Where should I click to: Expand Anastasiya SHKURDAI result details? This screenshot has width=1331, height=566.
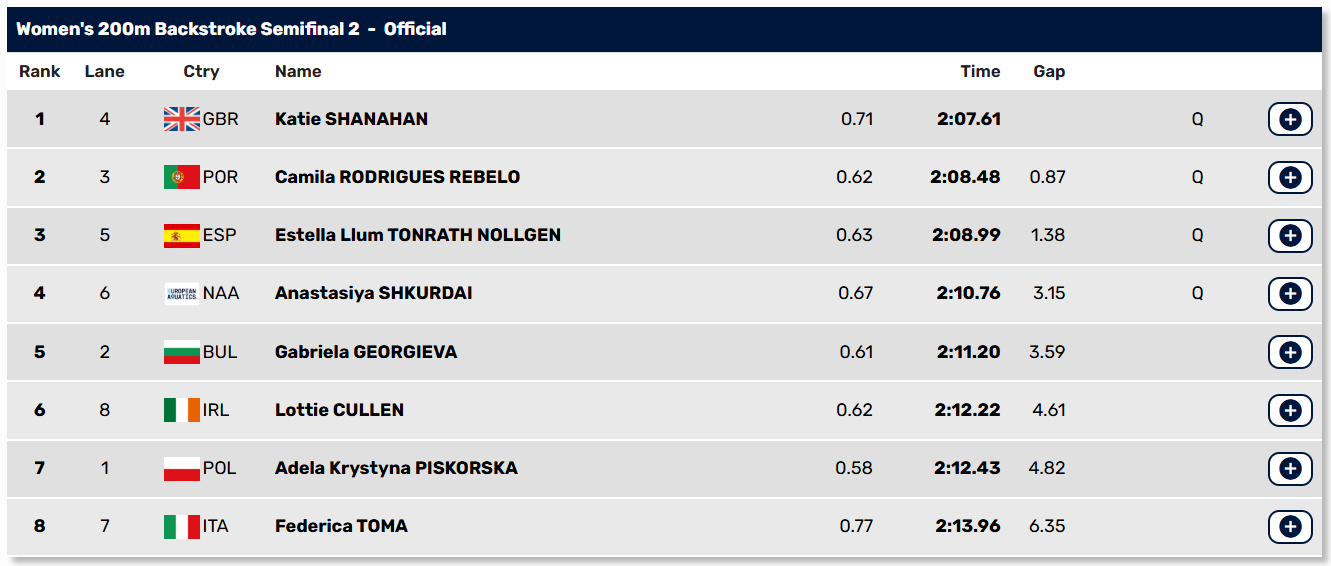[x=1290, y=293]
